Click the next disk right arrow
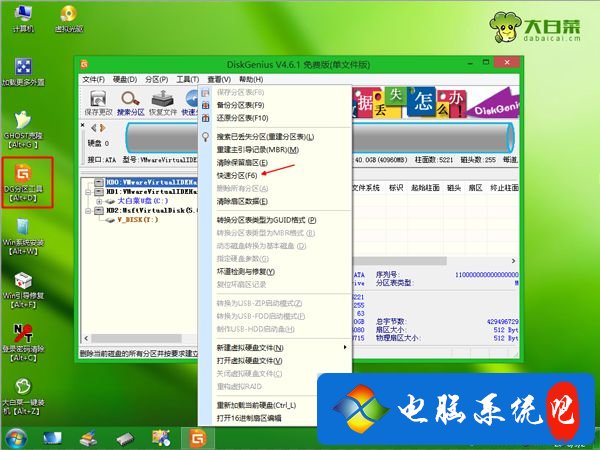Viewport: 600px width, 450px height. [x=102, y=128]
